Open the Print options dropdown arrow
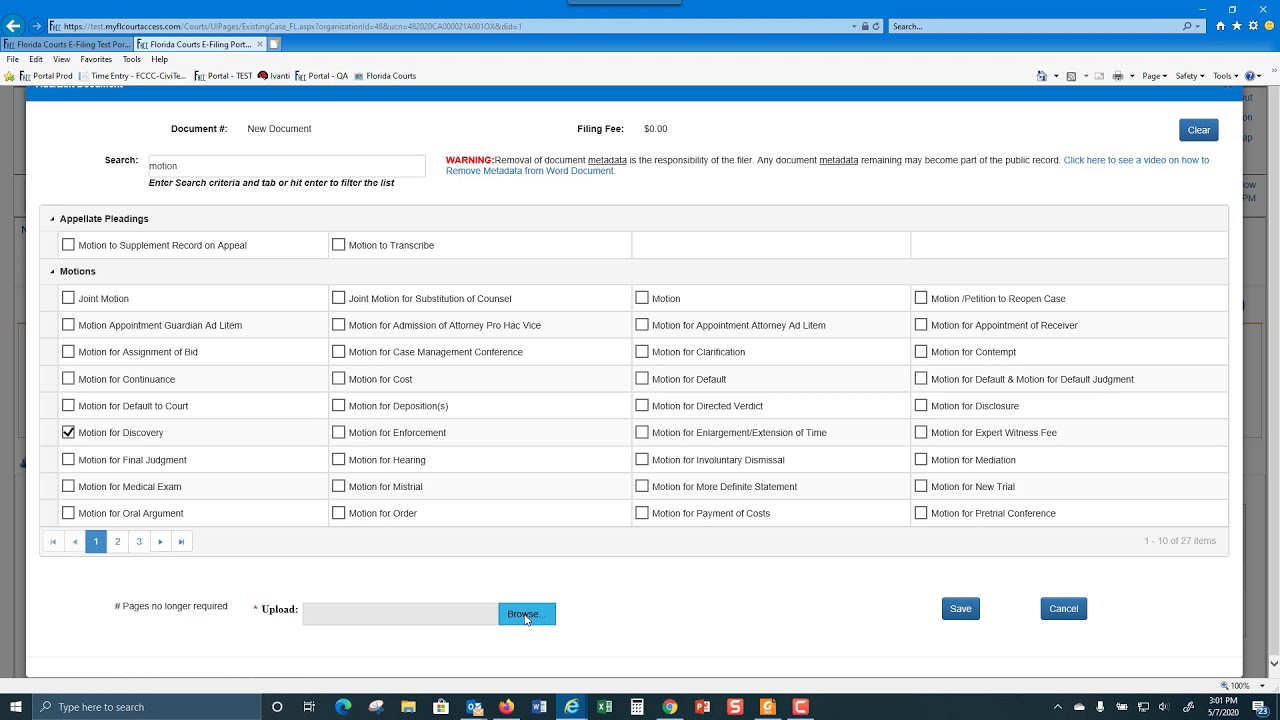Image resolution: width=1280 pixels, height=720 pixels. (x=1132, y=76)
